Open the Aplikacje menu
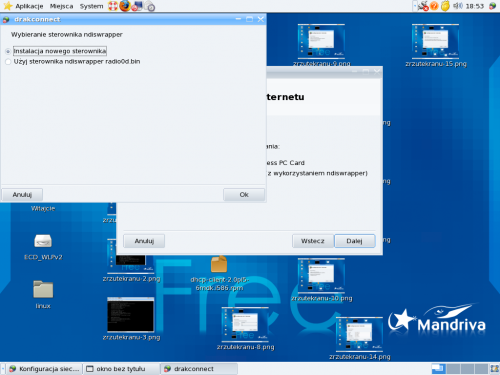Image resolution: width=500 pixels, height=375 pixels. coord(29,6)
